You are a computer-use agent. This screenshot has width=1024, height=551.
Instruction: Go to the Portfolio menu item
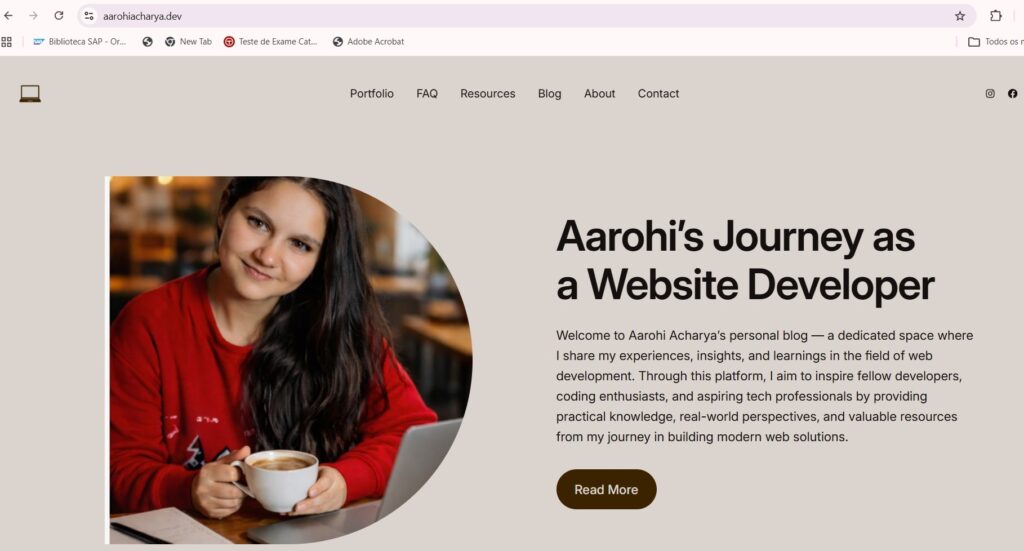coord(372,93)
